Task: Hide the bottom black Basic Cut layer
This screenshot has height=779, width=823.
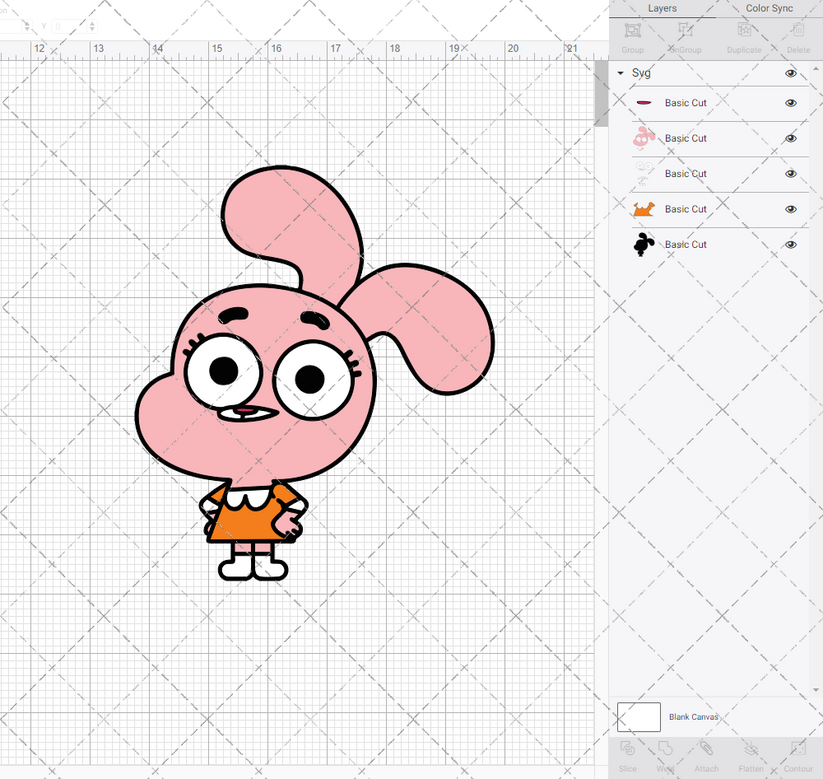Action: point(790,244)
